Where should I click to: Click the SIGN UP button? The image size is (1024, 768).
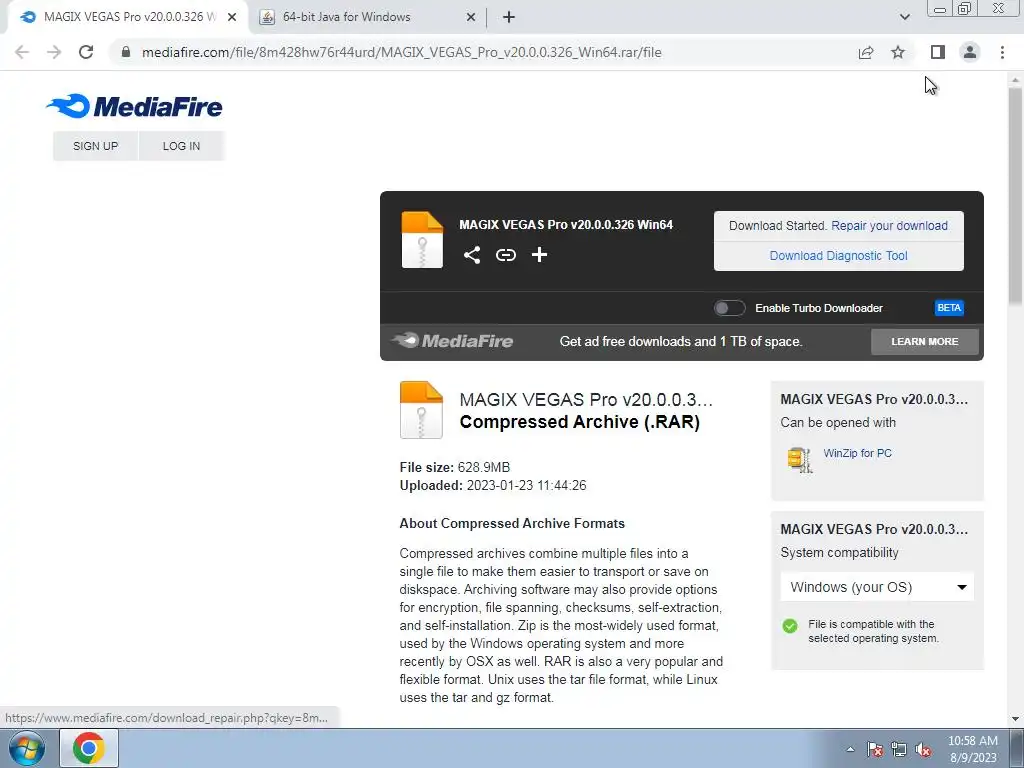[95, 146]
